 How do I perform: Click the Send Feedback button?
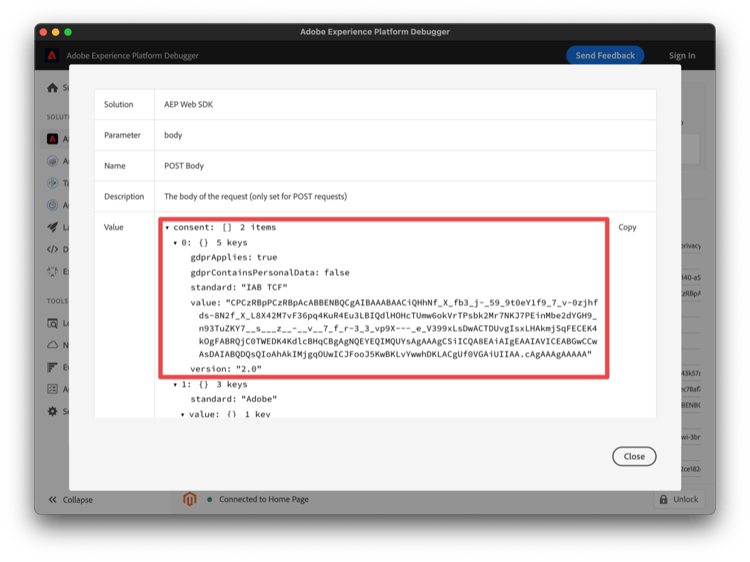pyautogui.click(x=605, y=55)
